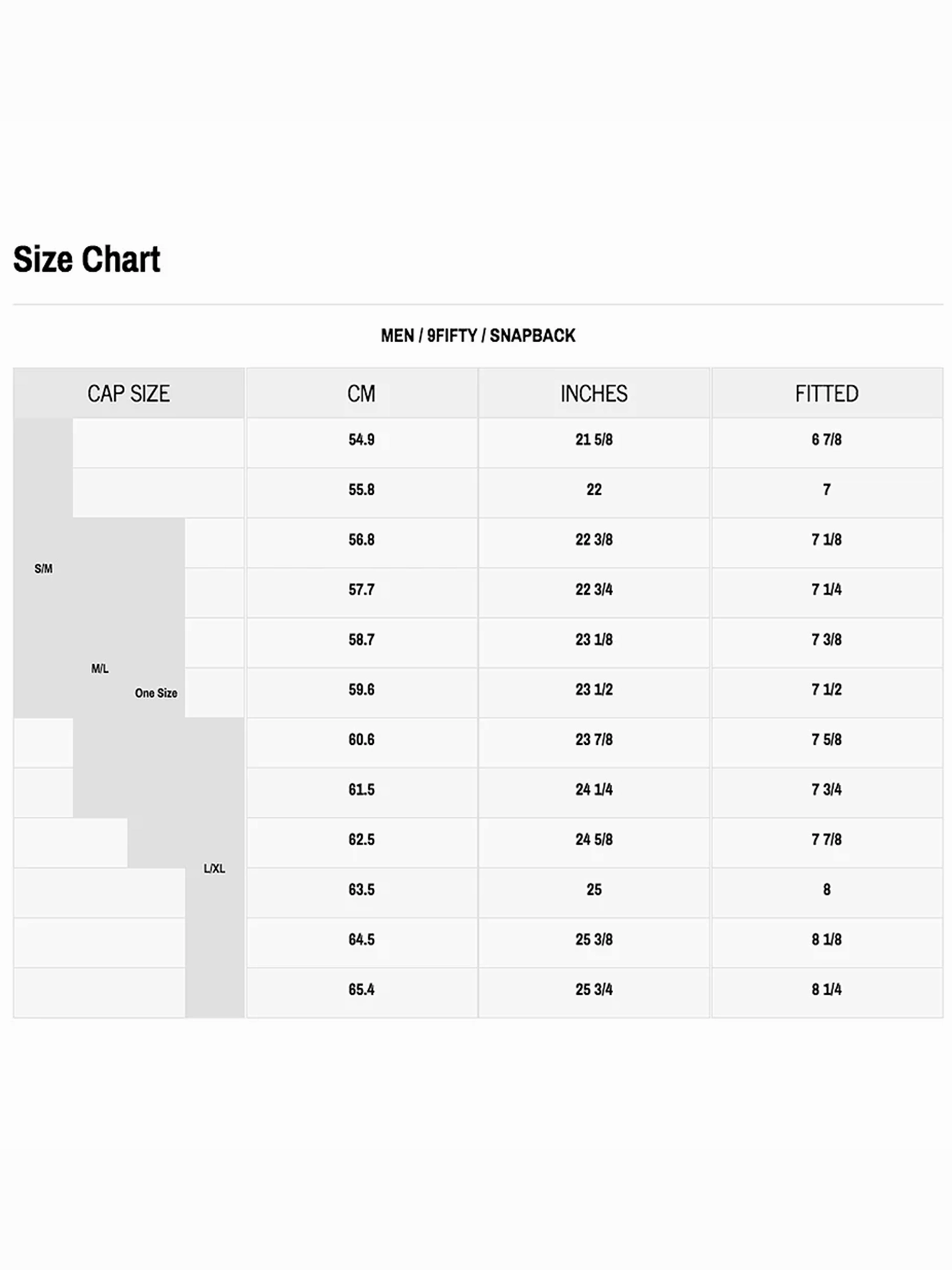Select the MEN / 9FIFTY / SNAPBACK title
This screenshot has width=952, height=1270.
point(478,335)
